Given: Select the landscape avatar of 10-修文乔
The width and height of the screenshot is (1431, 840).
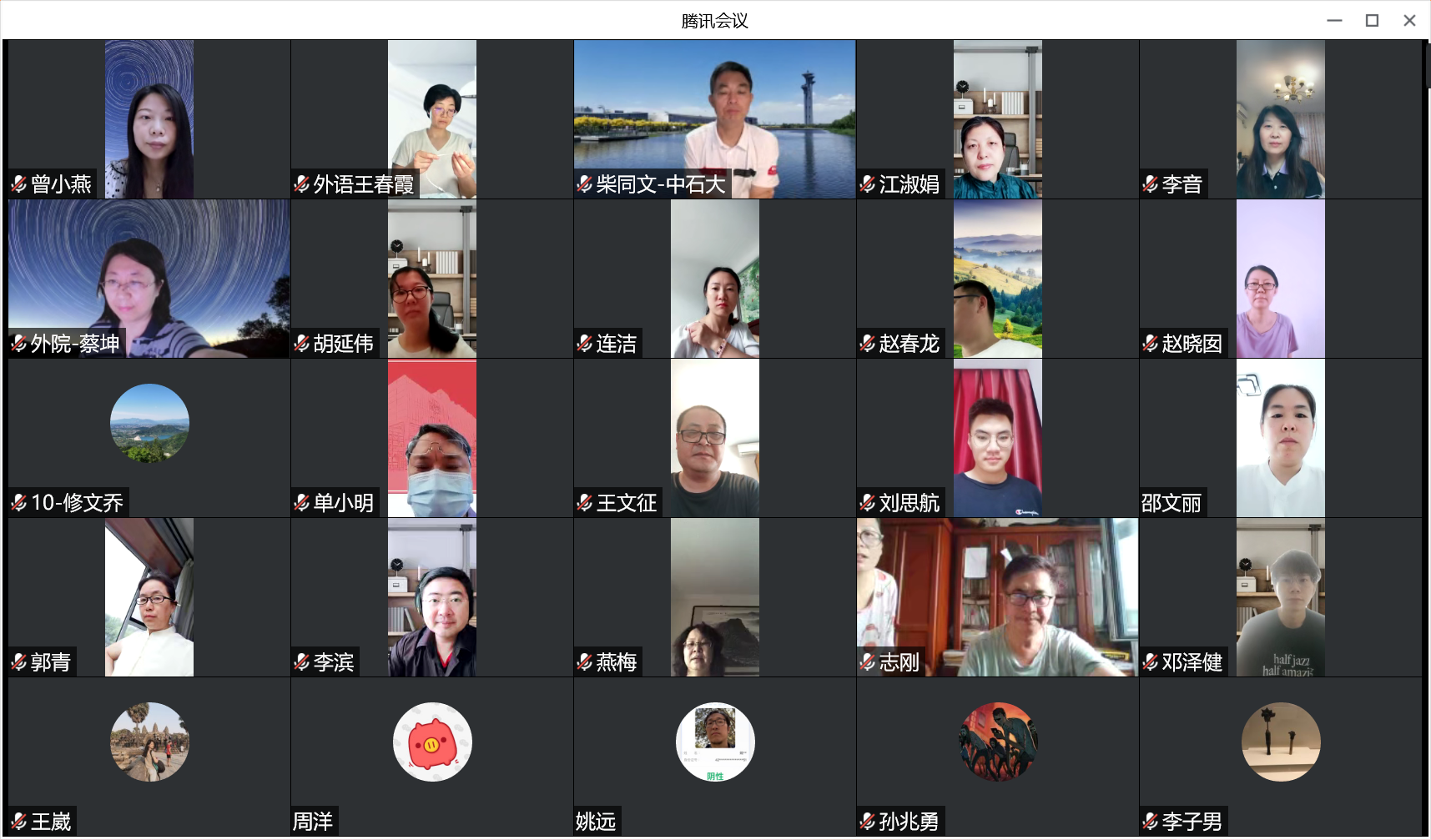Looking at the screenshot, I should (x=149, y=423).
